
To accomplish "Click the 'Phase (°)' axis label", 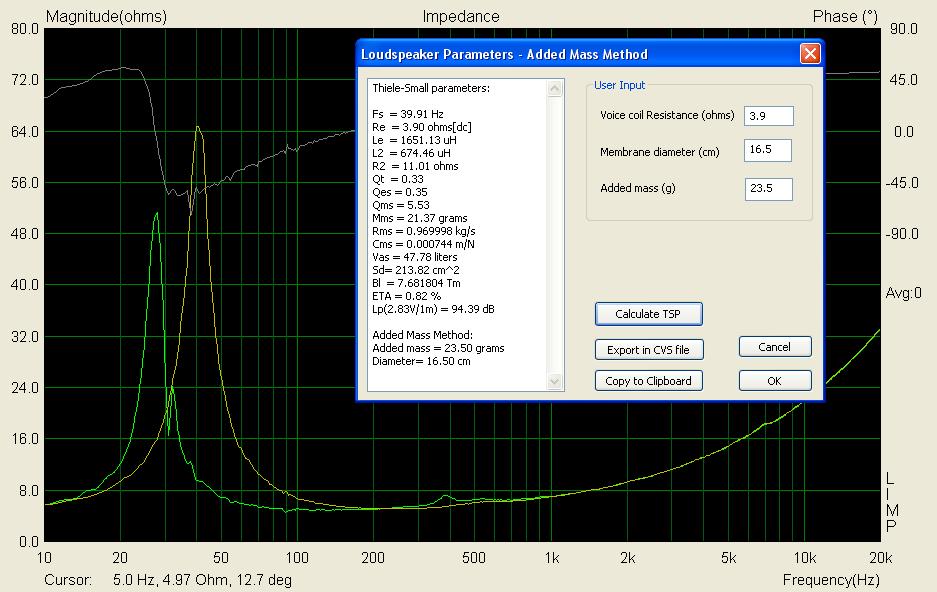I will [x=845, y=17].
